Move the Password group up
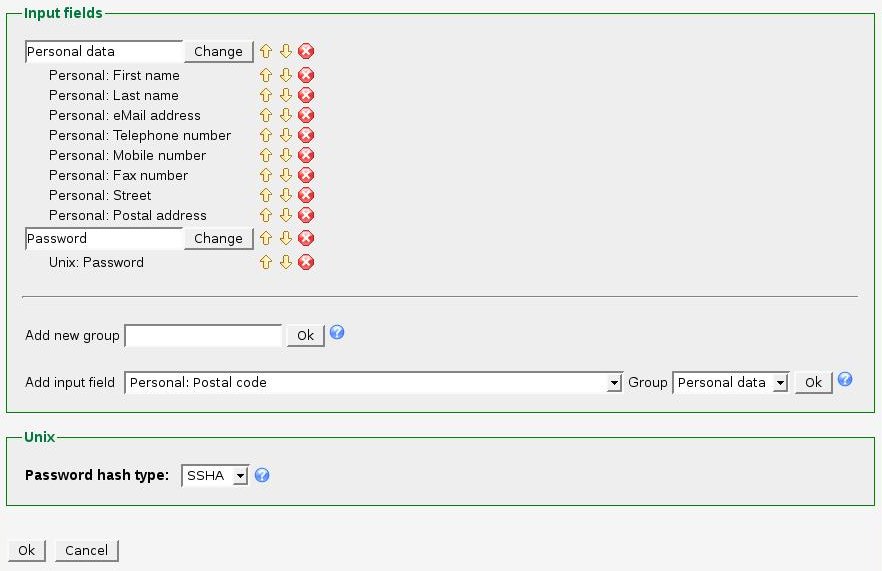The image size is (882, 571). click(x=266, y=238)
